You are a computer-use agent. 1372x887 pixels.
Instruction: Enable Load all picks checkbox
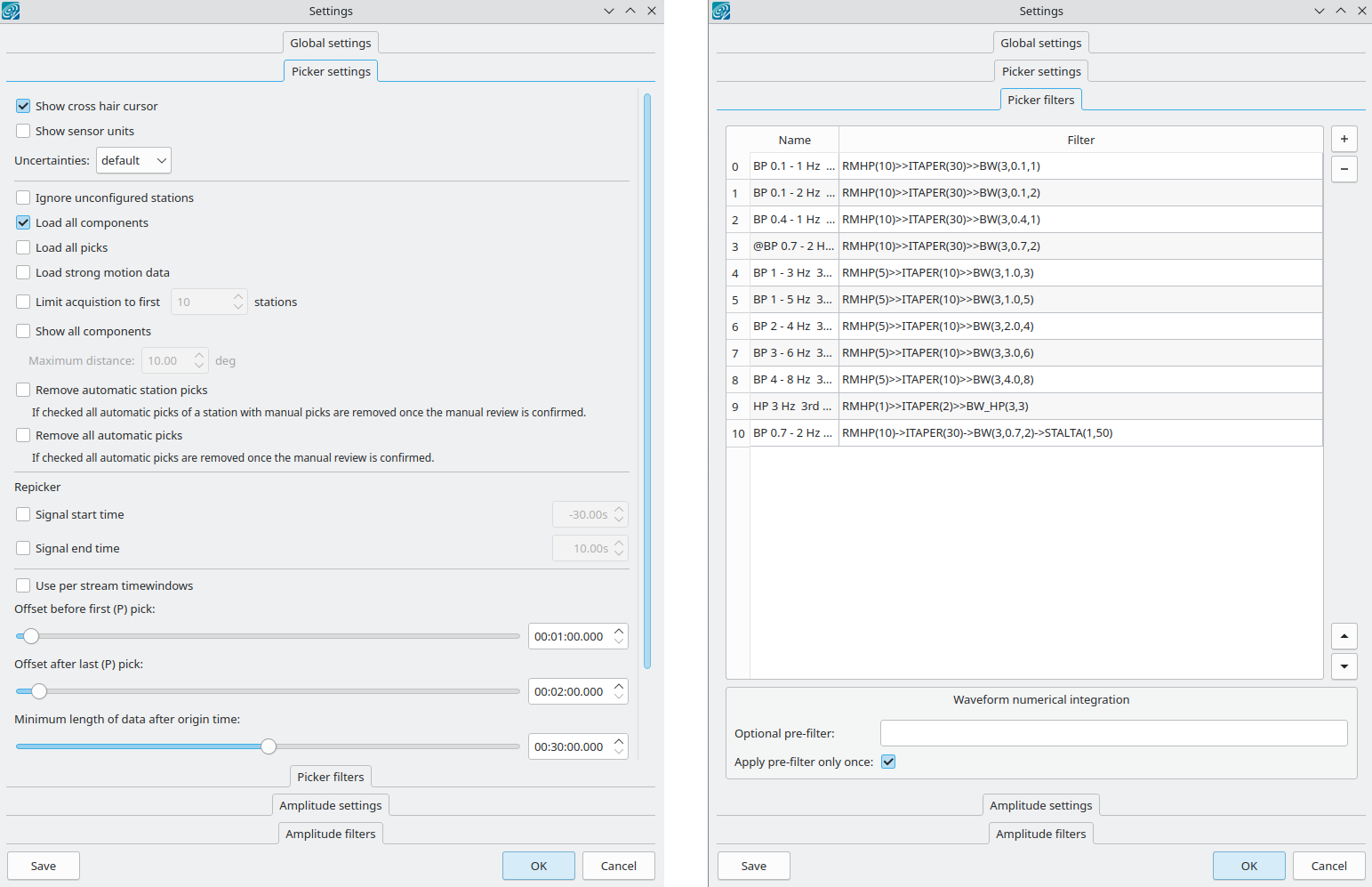pyautogui.click(x=23, y=247)
